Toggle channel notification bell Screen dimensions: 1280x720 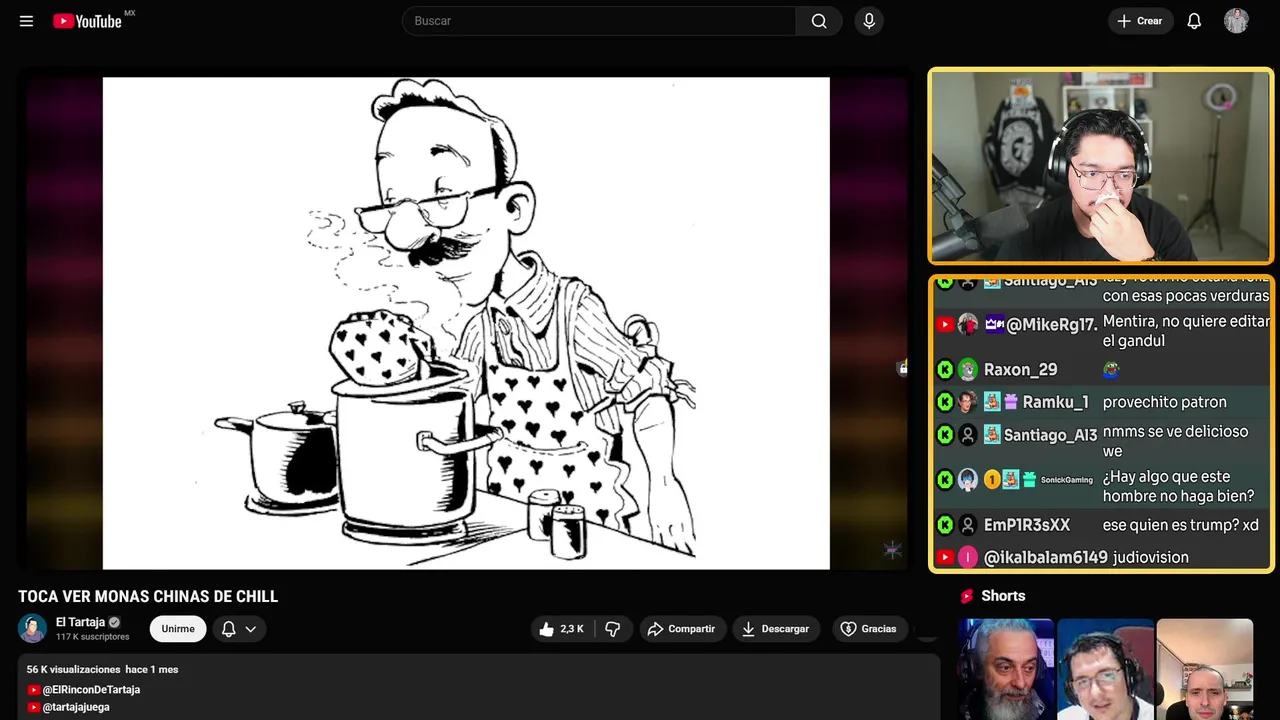(x=228, y=629)
